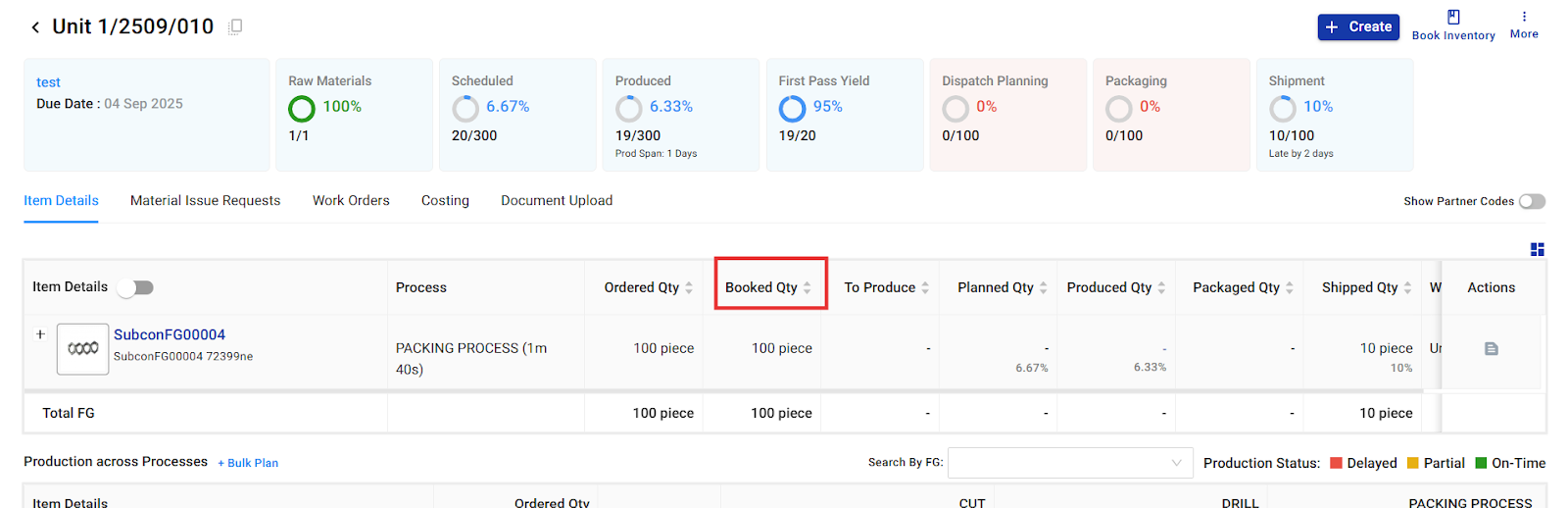1568x508 pixels.
Task: Open the Work Orders tab
Action: pyautogui.click(x=351, y=201)
